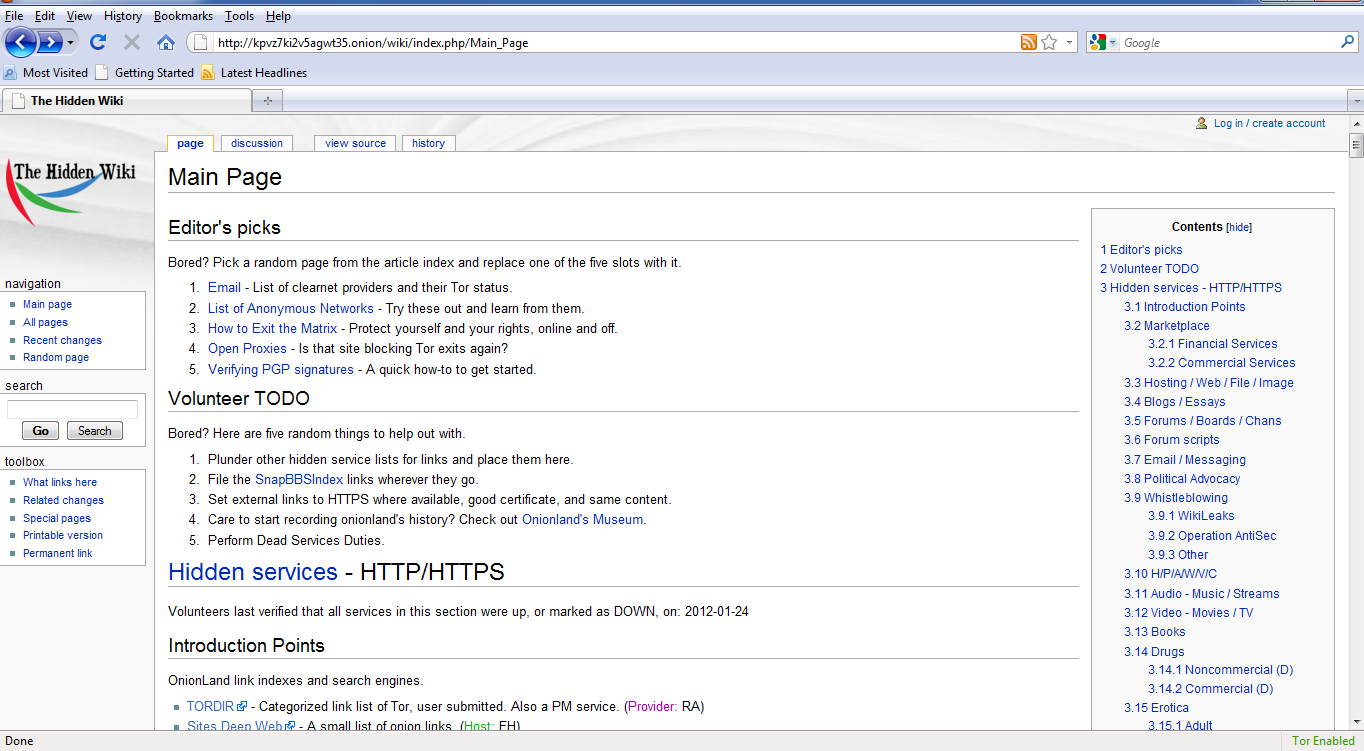Click the RSS feed icon in address bar
Screen dimensions: 1364x751
1028,42
